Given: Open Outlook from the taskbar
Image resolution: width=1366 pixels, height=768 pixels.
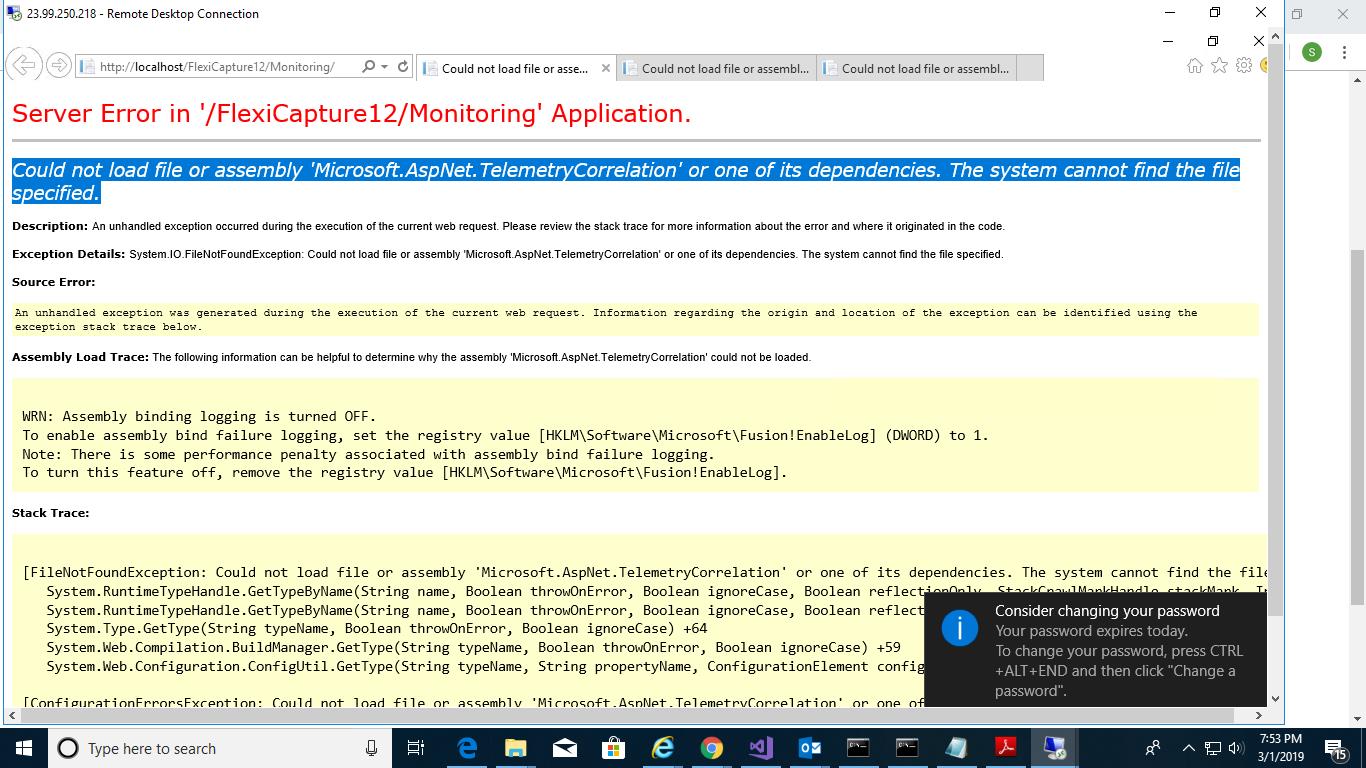Looking at the screenshot, I should [x=809, y=748].
